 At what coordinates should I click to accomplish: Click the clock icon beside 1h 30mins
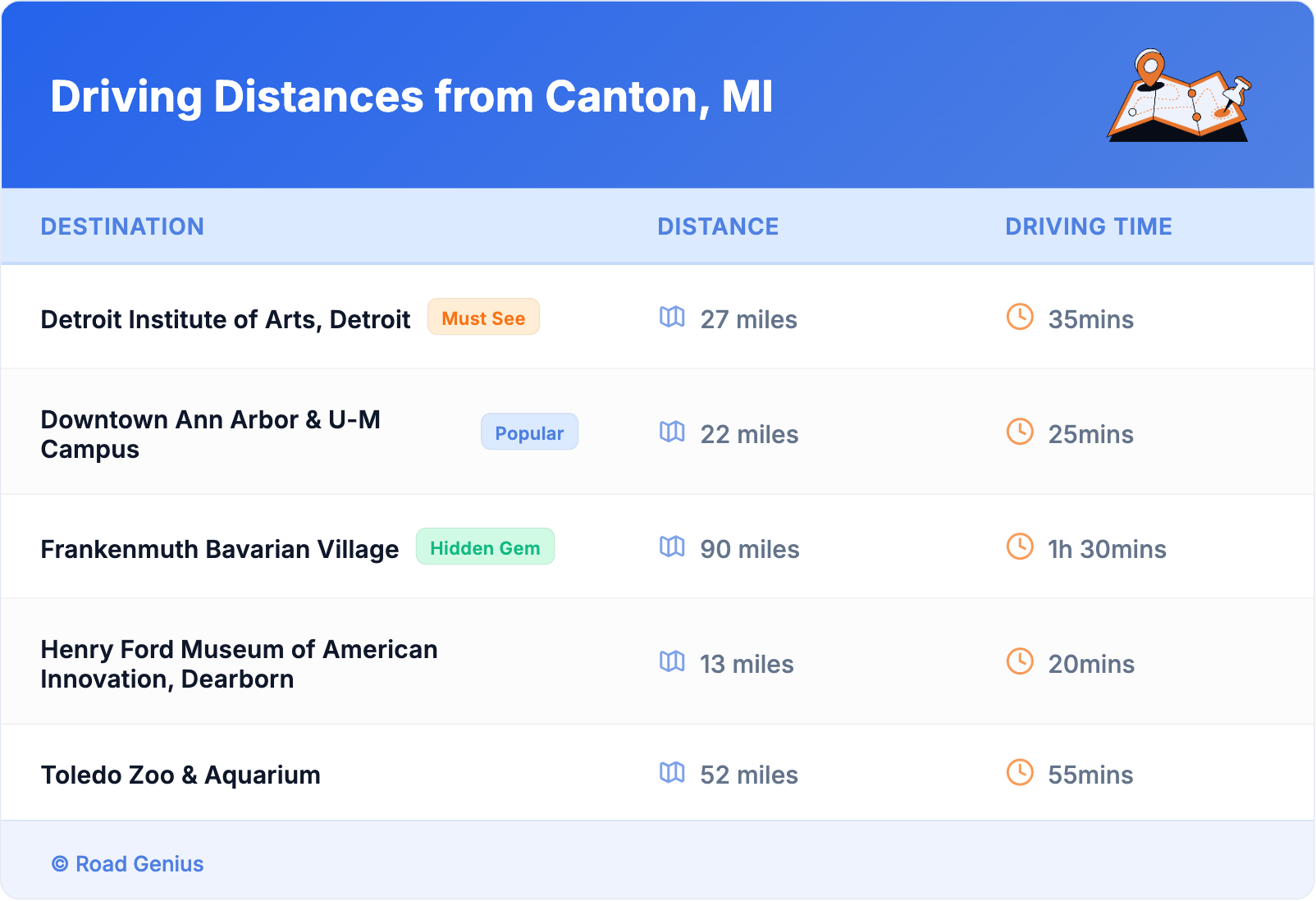point(1020,547)
